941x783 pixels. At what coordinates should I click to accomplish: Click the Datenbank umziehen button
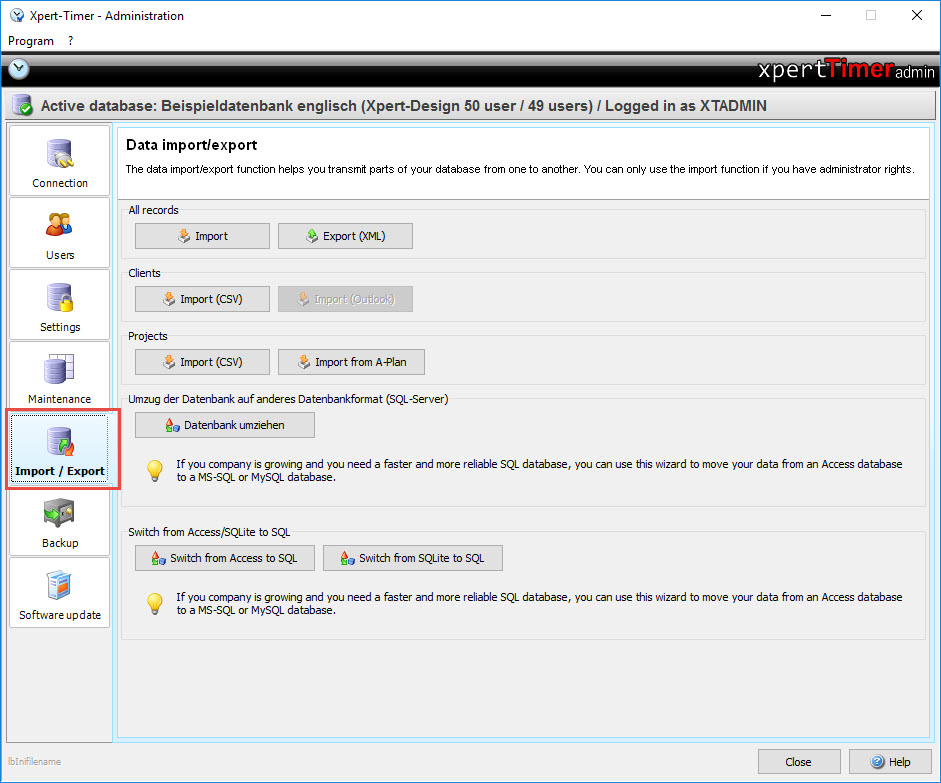(x=225, y=425)
